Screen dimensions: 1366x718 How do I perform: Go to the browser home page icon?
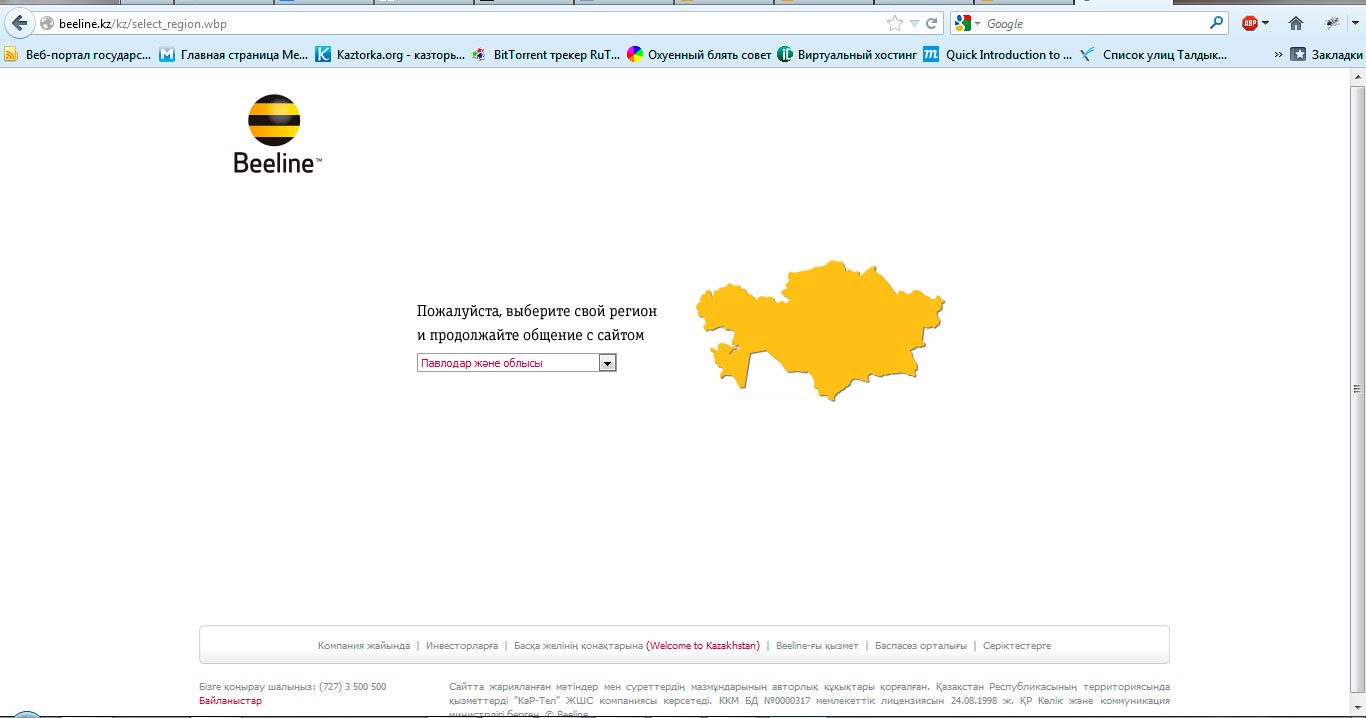(1296, 23)
